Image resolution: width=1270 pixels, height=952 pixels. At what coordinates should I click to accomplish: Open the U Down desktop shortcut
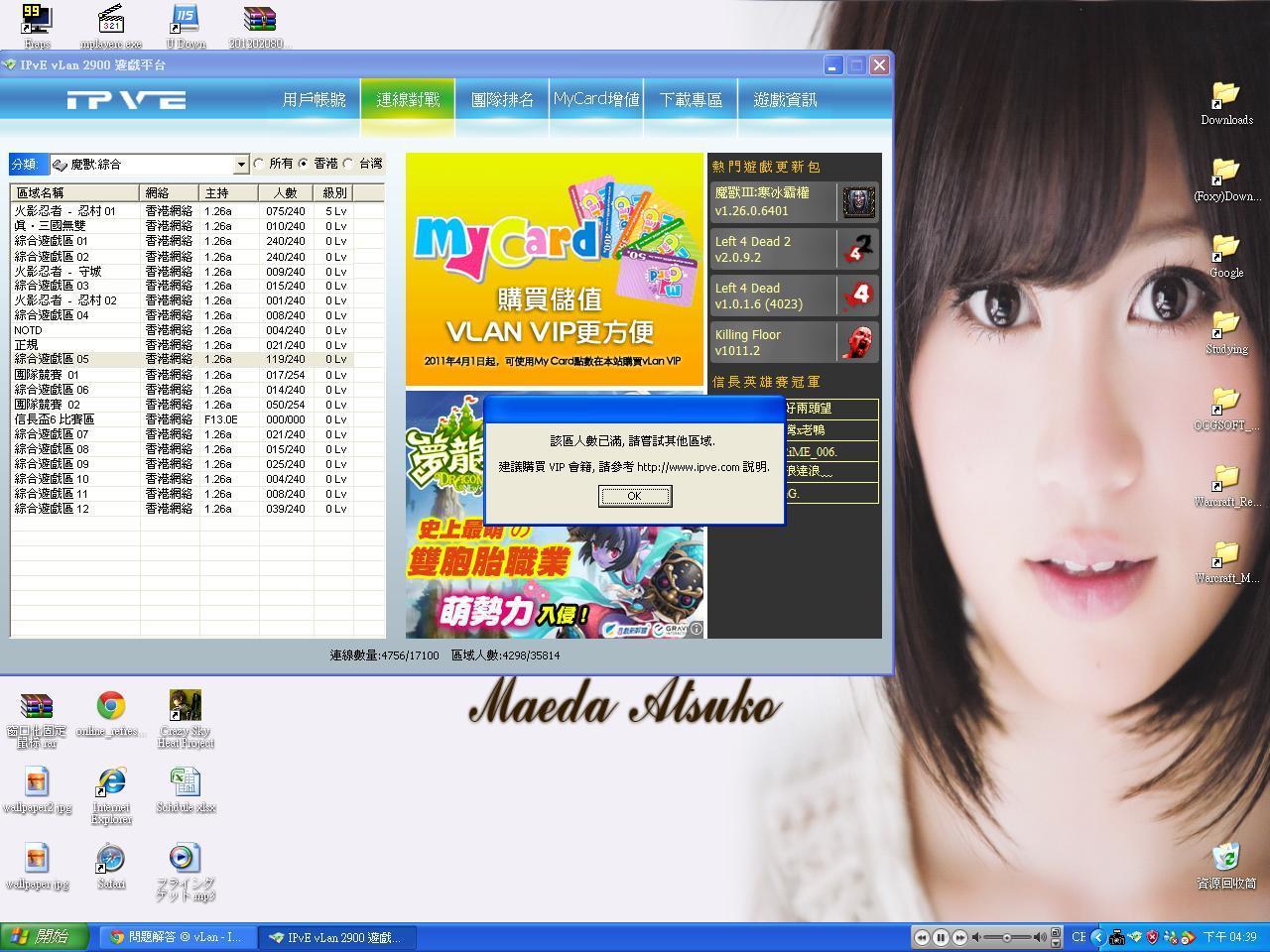pyautogui.click(x=186, y=27)
